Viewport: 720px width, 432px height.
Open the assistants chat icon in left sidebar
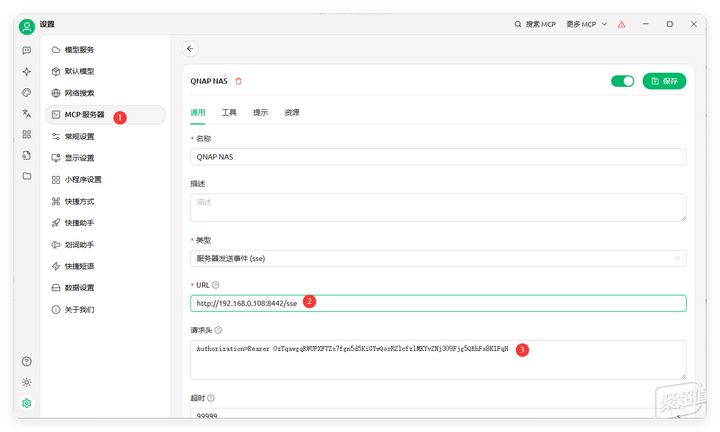tap(27, 50)
